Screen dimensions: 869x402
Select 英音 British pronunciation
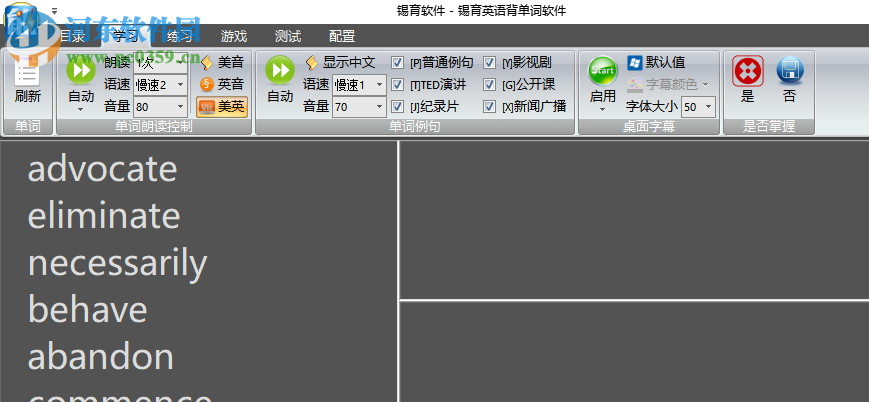click(x=222, y=84)
